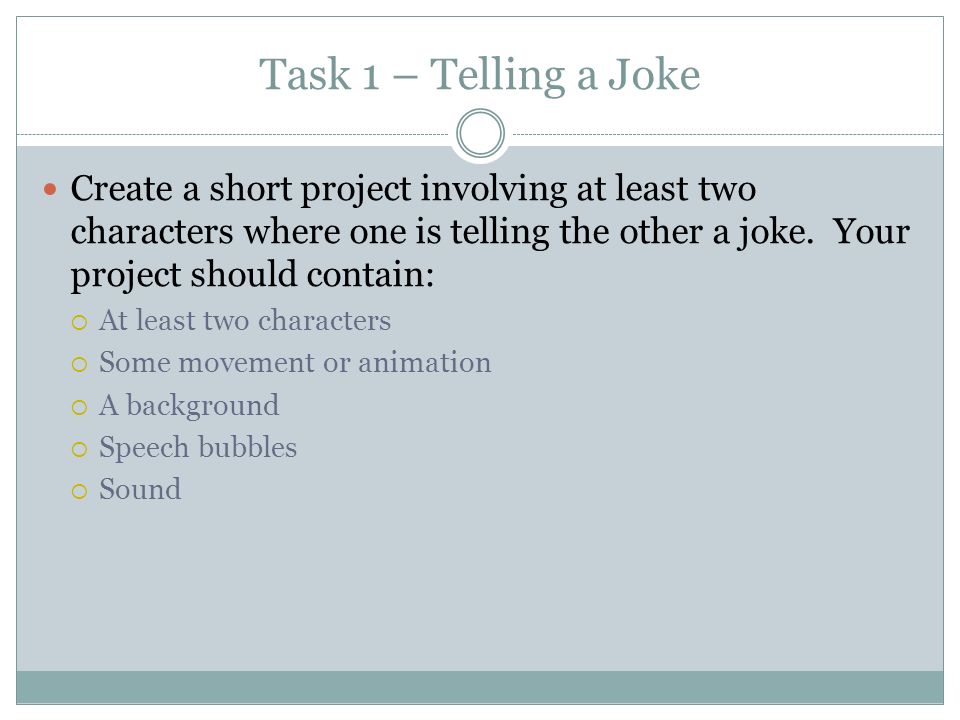Click the dashed divider left of the circle
960x720 pixels.
pos(233,134)
